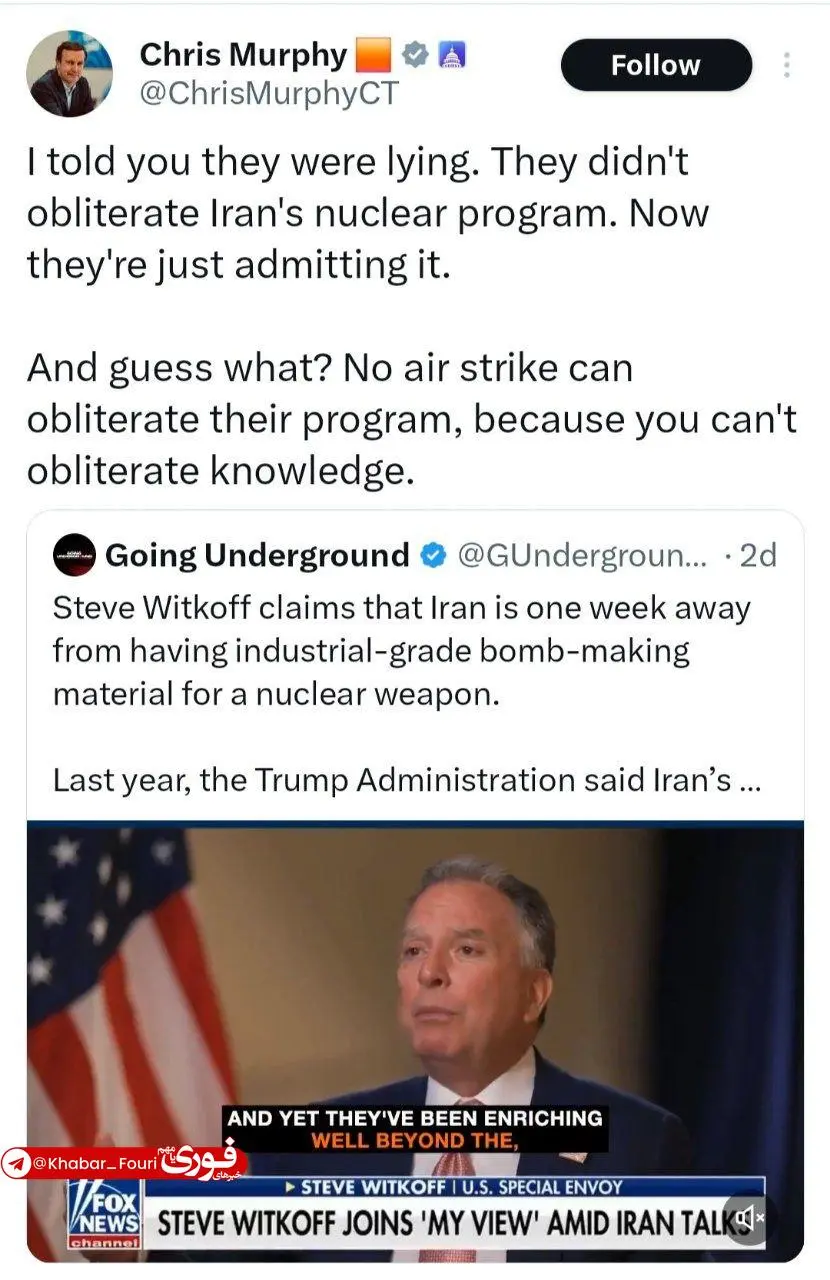The width and height of the screenshot is (830, 1280).
Task: Unmute the video using the speaker icon
Action: 750,1218
